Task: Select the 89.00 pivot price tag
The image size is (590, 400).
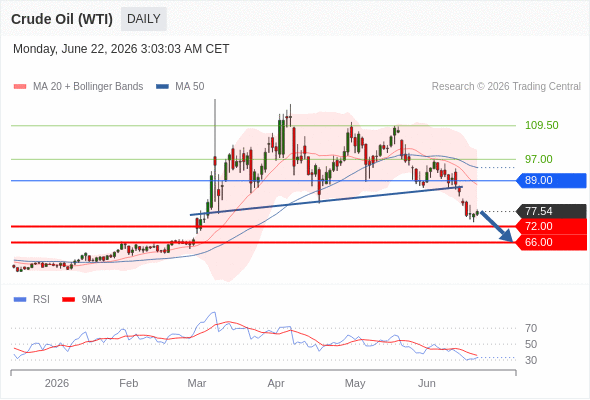Action: (551, 181)
